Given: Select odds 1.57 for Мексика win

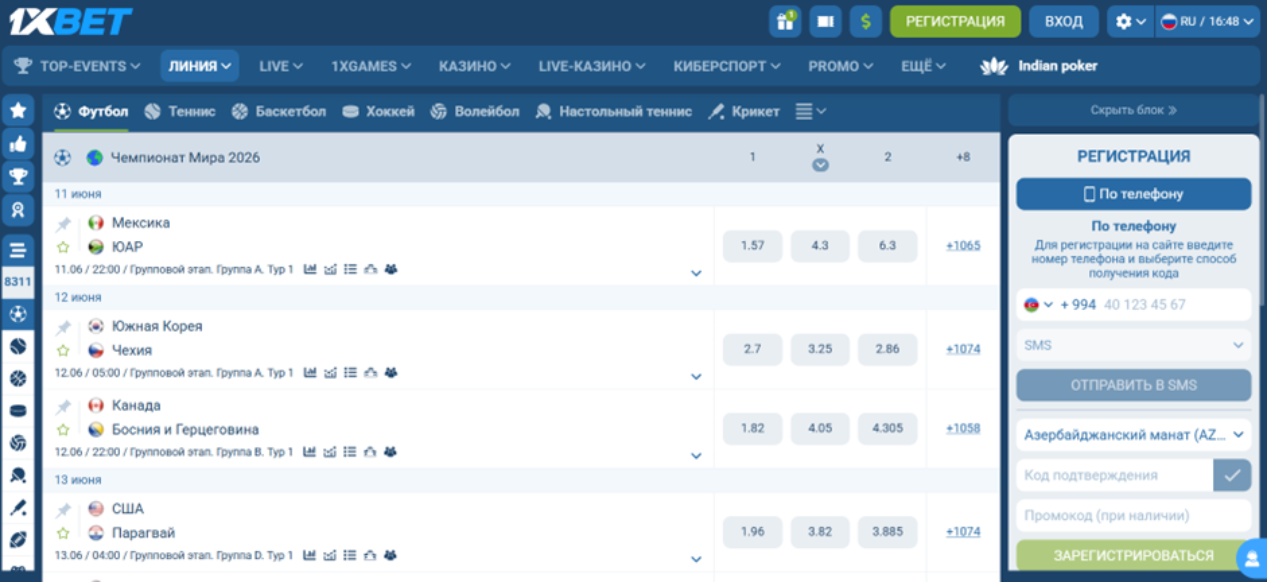Looking at the screenshot, I should pyautogui.click(x=752, y=245).
